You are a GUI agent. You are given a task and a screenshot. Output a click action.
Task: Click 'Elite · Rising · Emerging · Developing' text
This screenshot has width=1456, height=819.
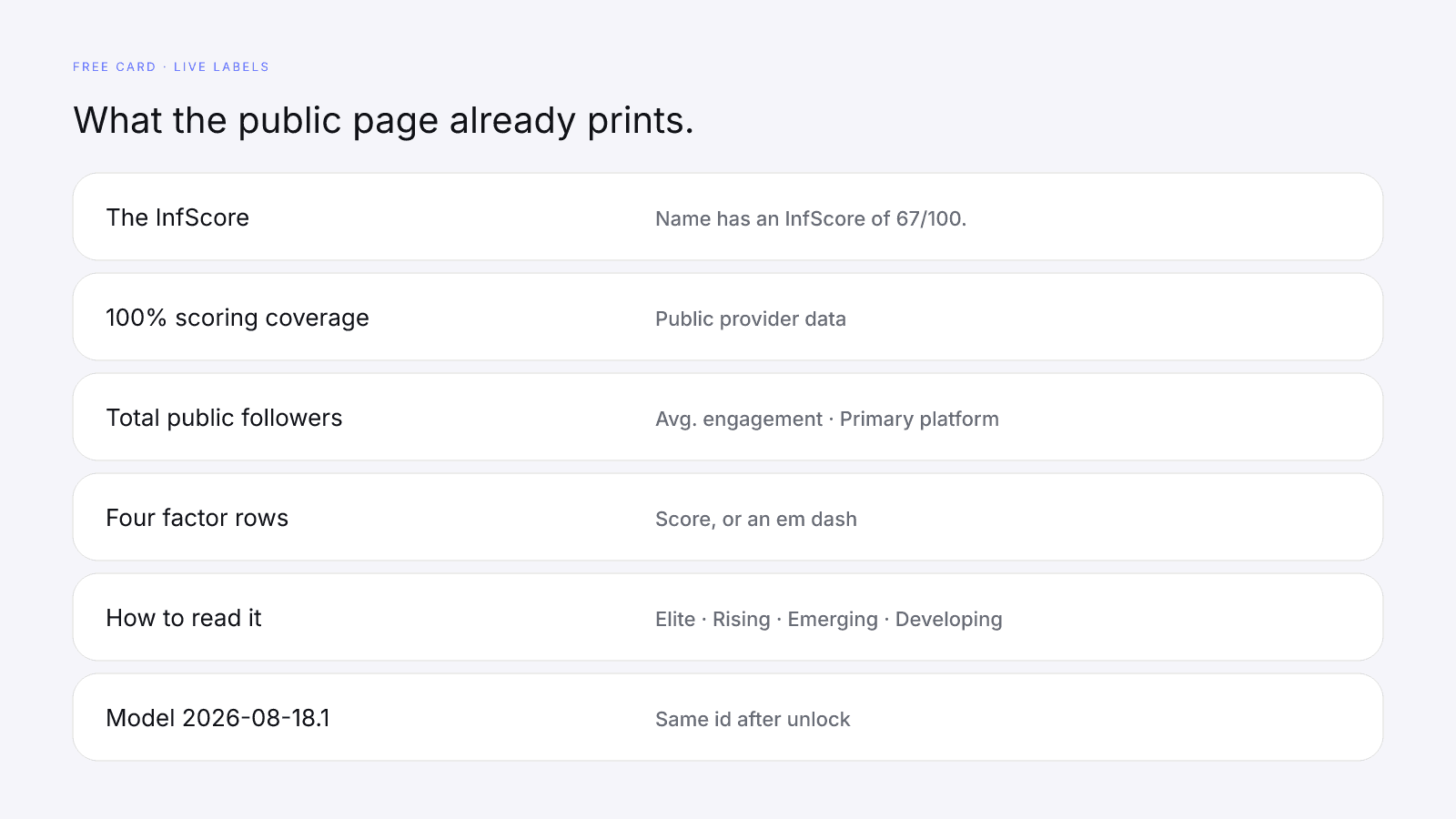pos(829,619)
